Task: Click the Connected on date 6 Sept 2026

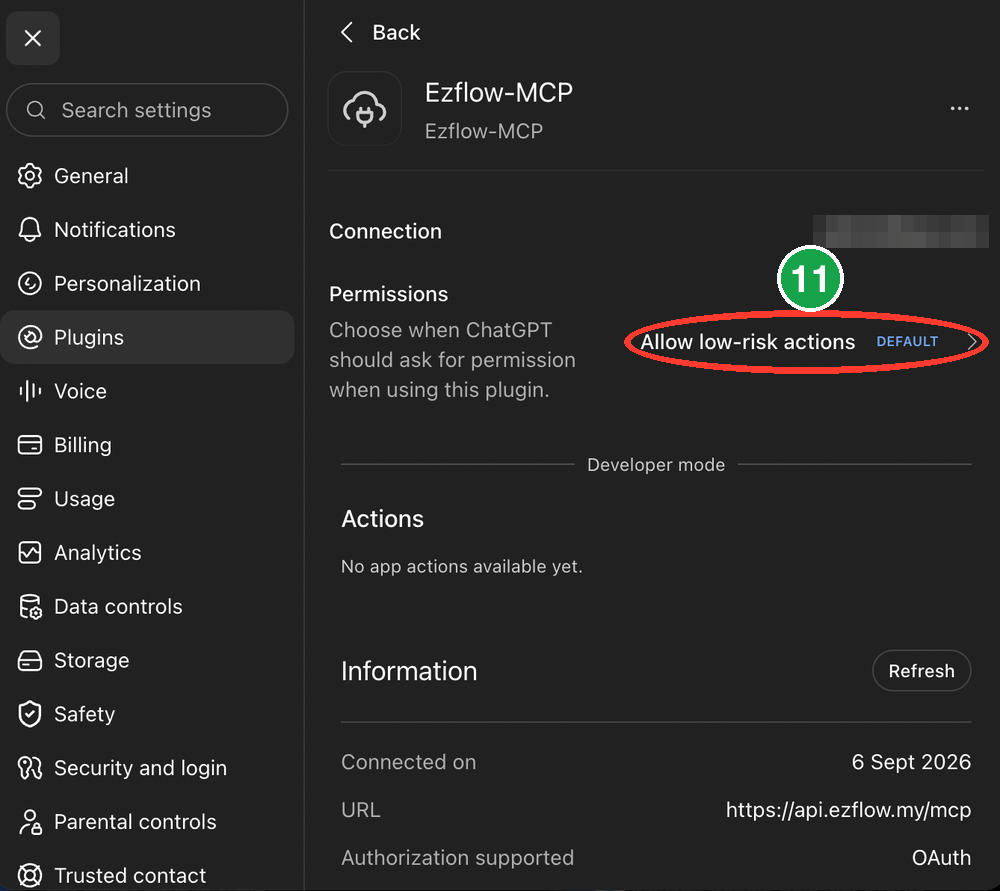Action: point(911,762)
